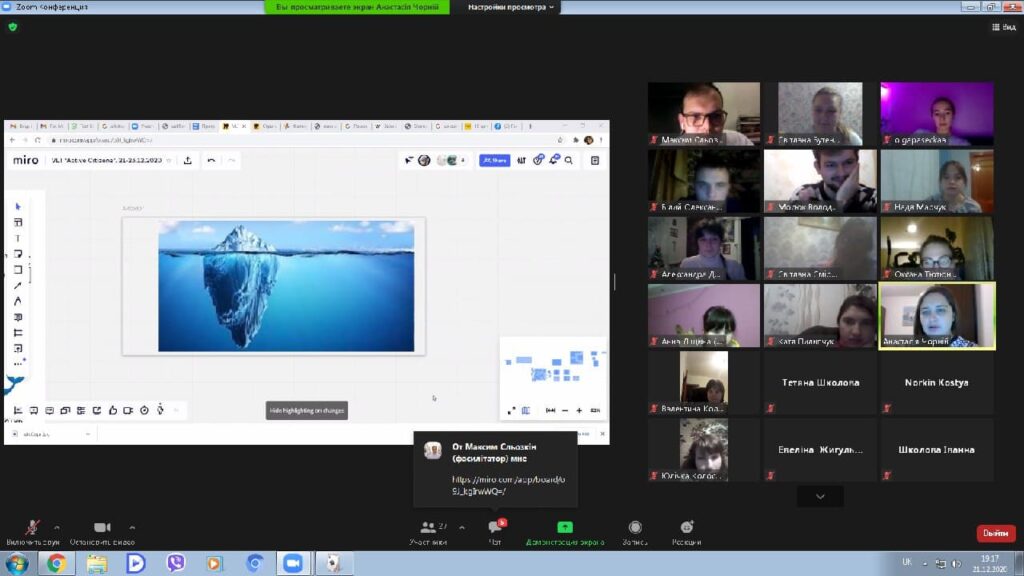The height and width of the screenshot is (576, 1024).
Task: Open the Reactions menu
Action: pyautogui.click(x=687, y=528)
